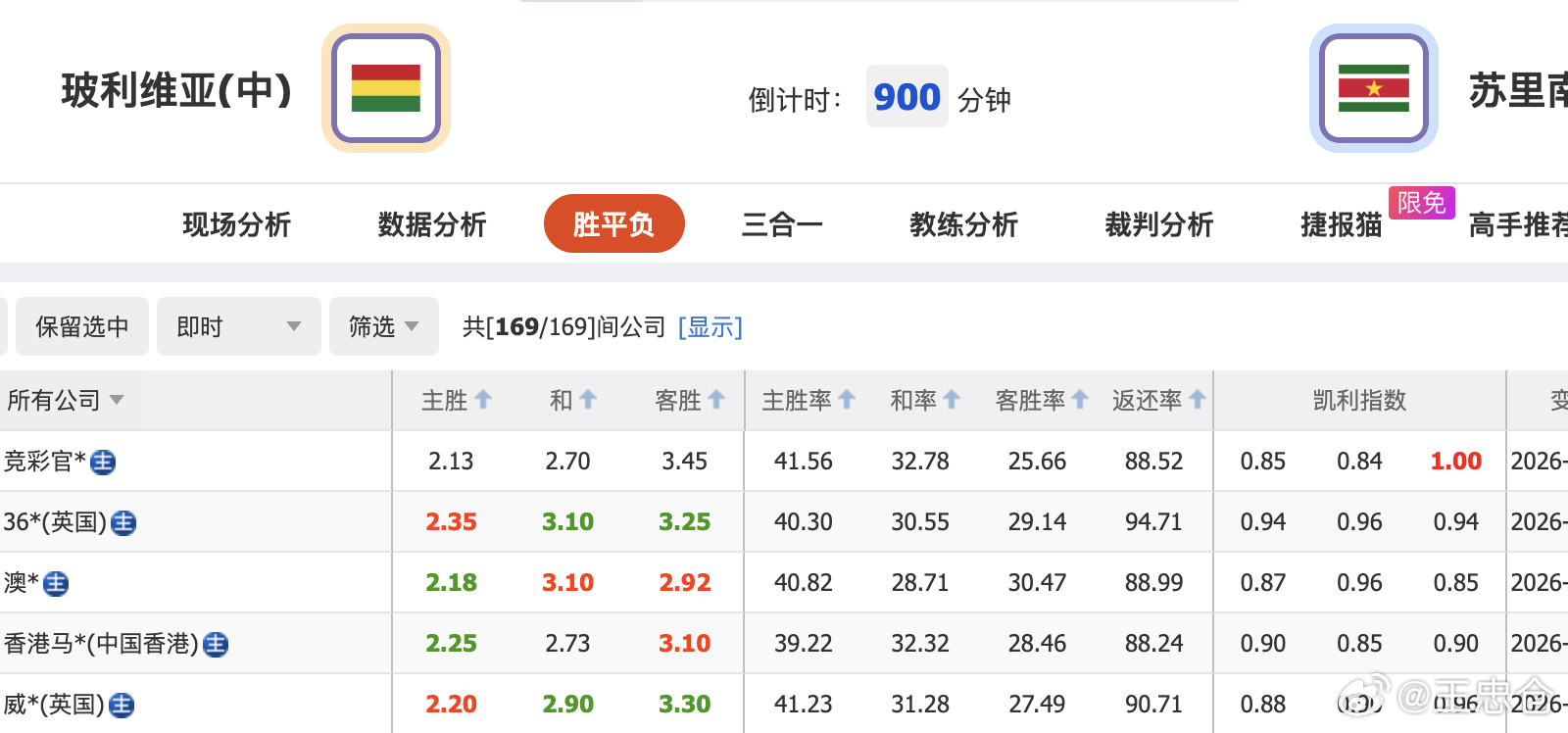Click 共[169/169]间公司 count text
1568x733 pixels.
pyautogui.click(x=564, y=326)
